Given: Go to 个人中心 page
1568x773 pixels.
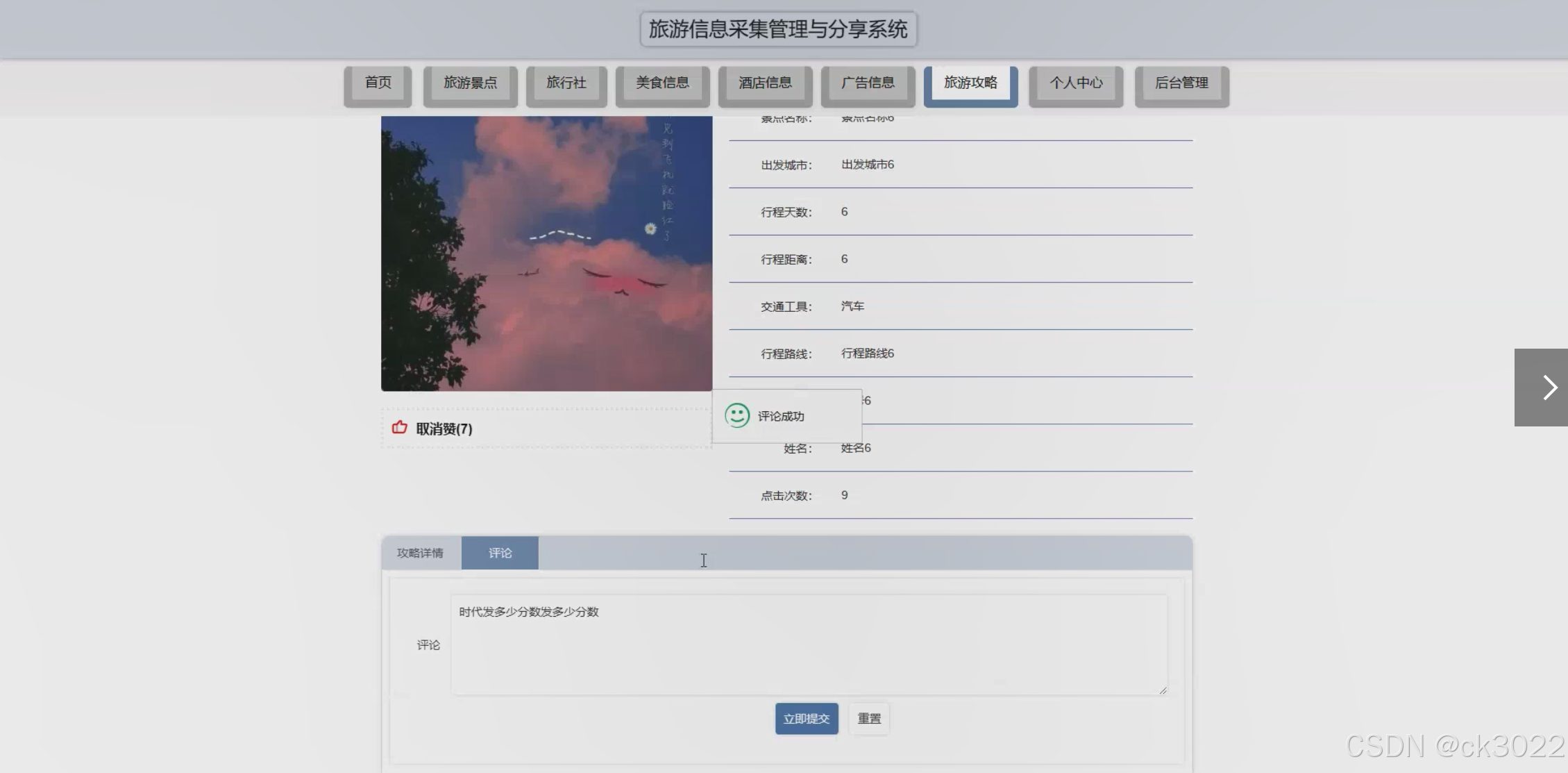Looking at the screenshot, I should (x=1076, y=83).
